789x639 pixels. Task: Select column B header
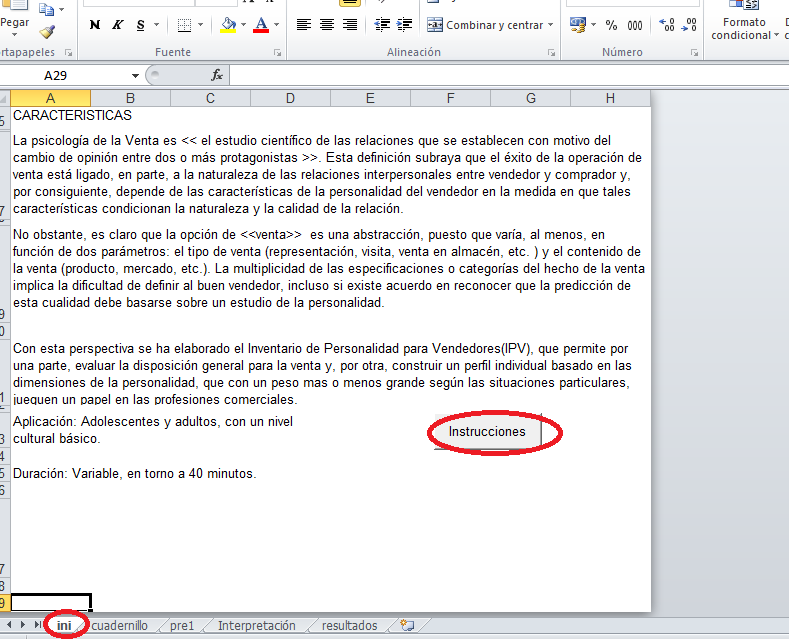point(130,98)
